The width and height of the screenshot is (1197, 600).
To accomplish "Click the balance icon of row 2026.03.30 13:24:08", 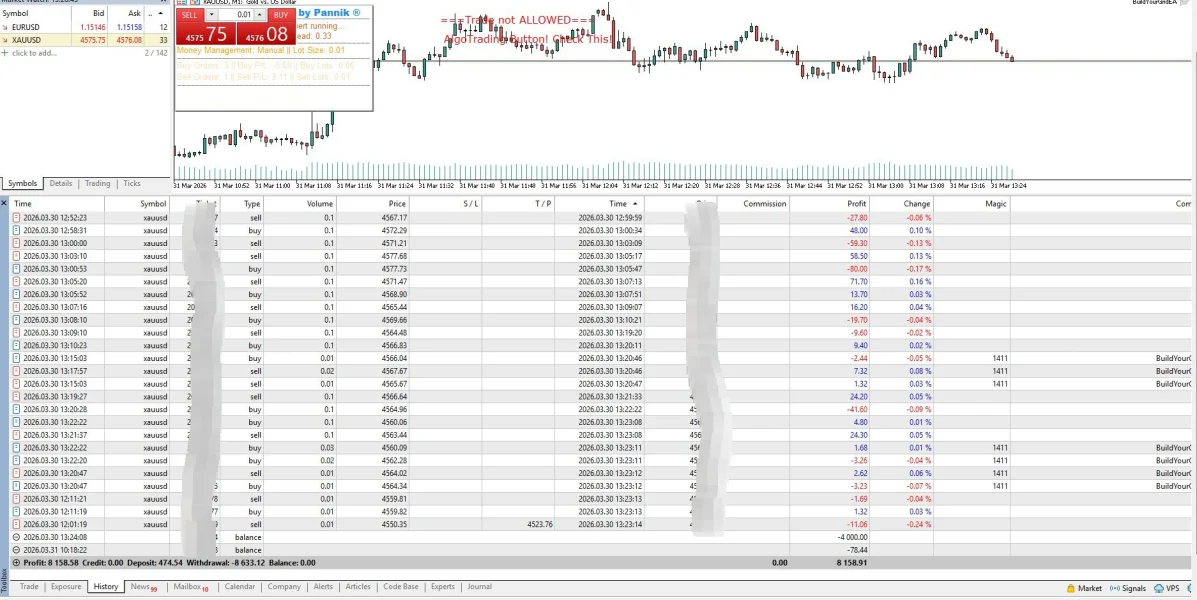I will tap(17, 537).
